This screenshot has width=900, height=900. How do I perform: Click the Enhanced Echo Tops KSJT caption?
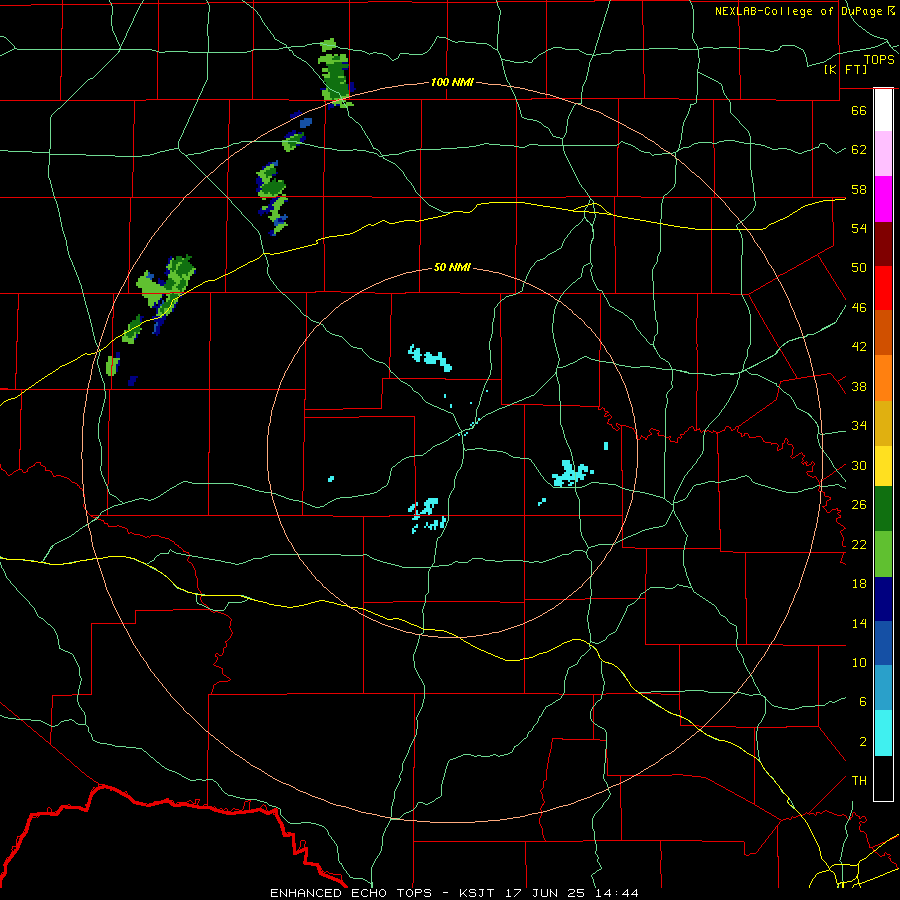[454, 893]
